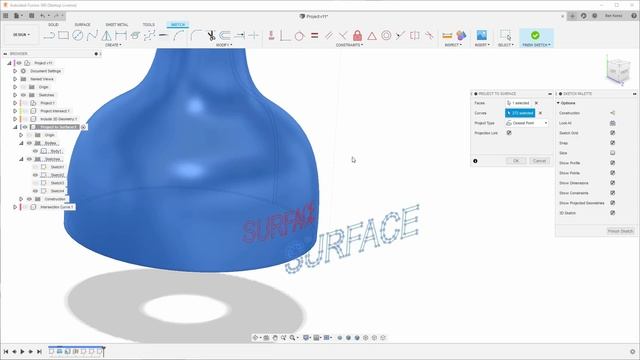Toggle the Sketch Grid checkbox
Image resolution: width=640 pixels, height=360 pixels.
(x=612, y=133)
